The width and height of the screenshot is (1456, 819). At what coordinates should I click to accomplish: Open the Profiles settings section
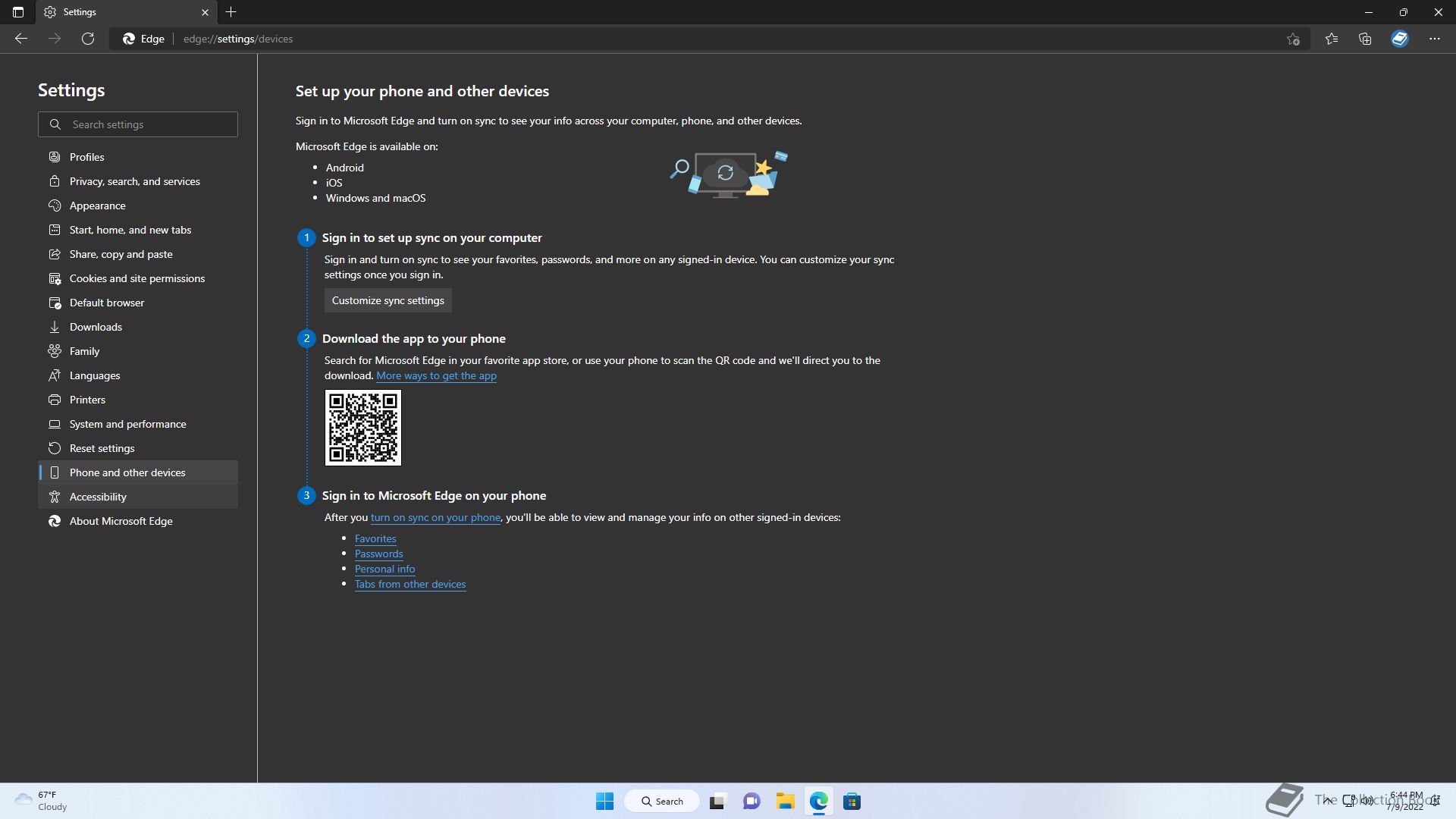click(86, 157)
